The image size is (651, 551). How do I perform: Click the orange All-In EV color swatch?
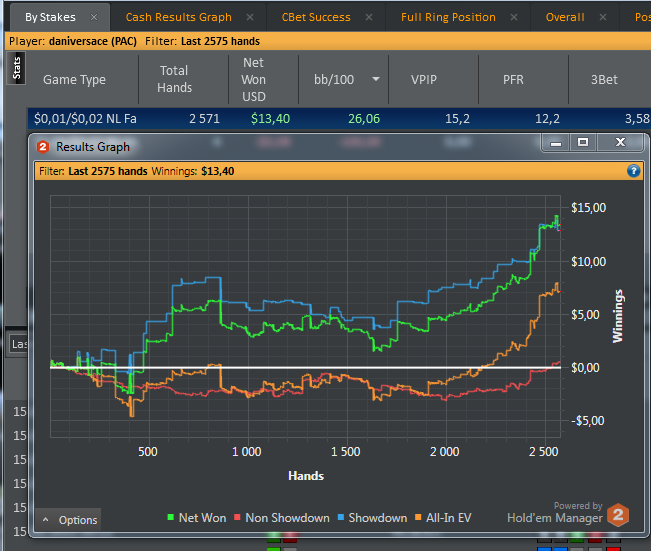tap(418, 517)
